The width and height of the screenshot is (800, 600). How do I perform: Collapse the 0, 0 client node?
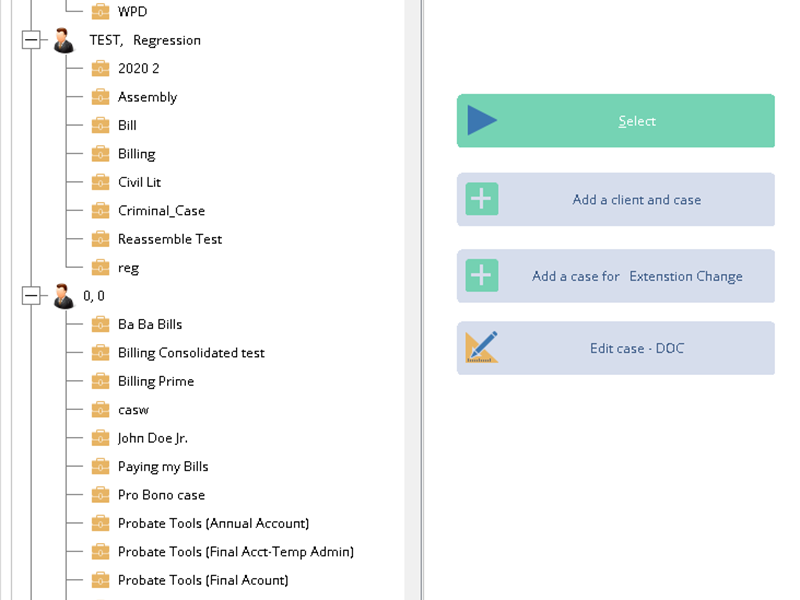click(31, 296)
